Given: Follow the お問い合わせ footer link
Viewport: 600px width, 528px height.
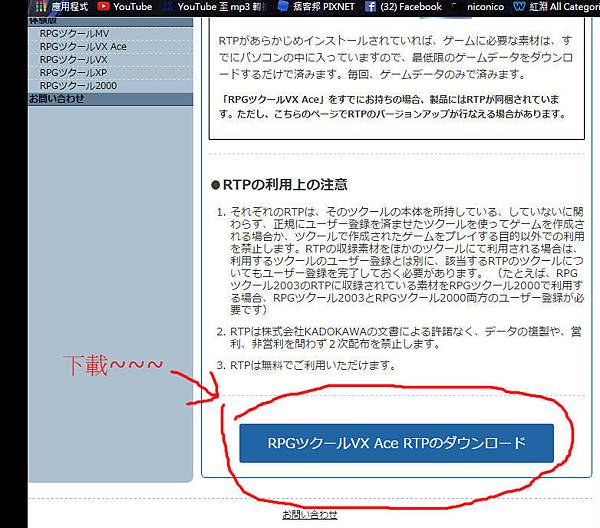Looking at the screenshot, I should (310, 515).
